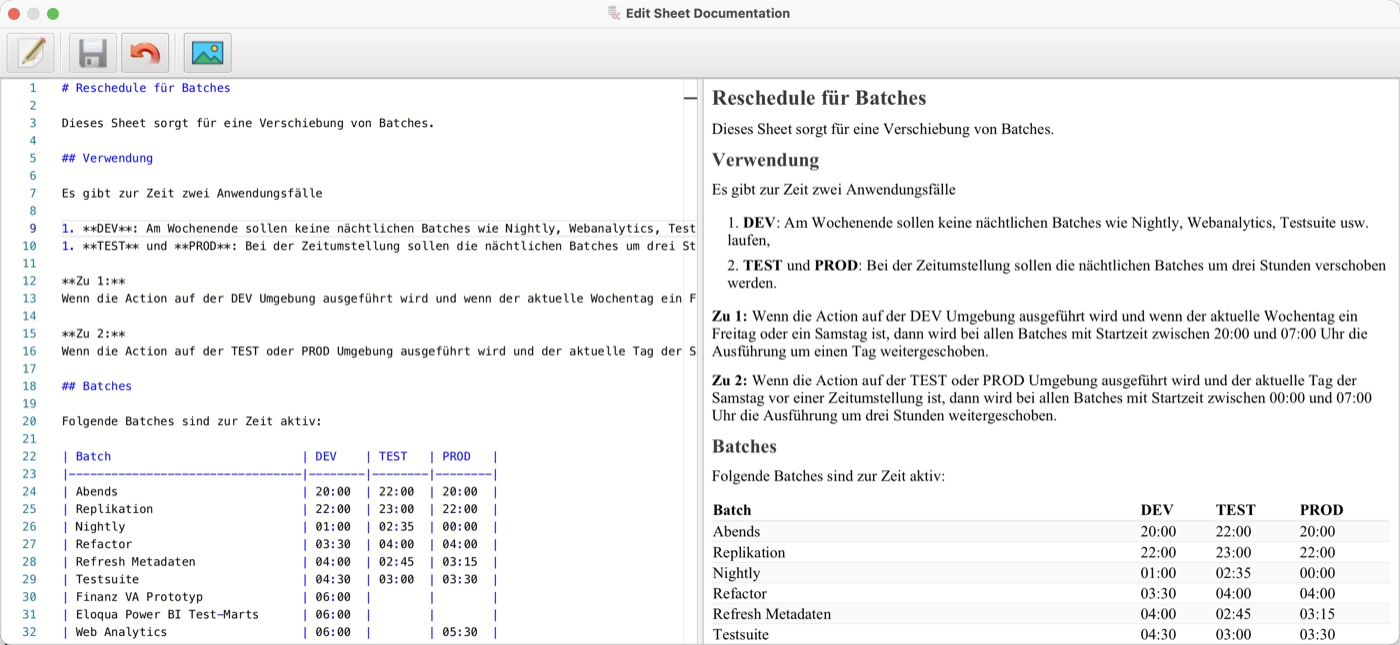This screenshot has width=1400, height=645.
Task: Click source line 'Folgende Batches sind zur Zeit aktiv:'
Action: click(x=192, y=421)
